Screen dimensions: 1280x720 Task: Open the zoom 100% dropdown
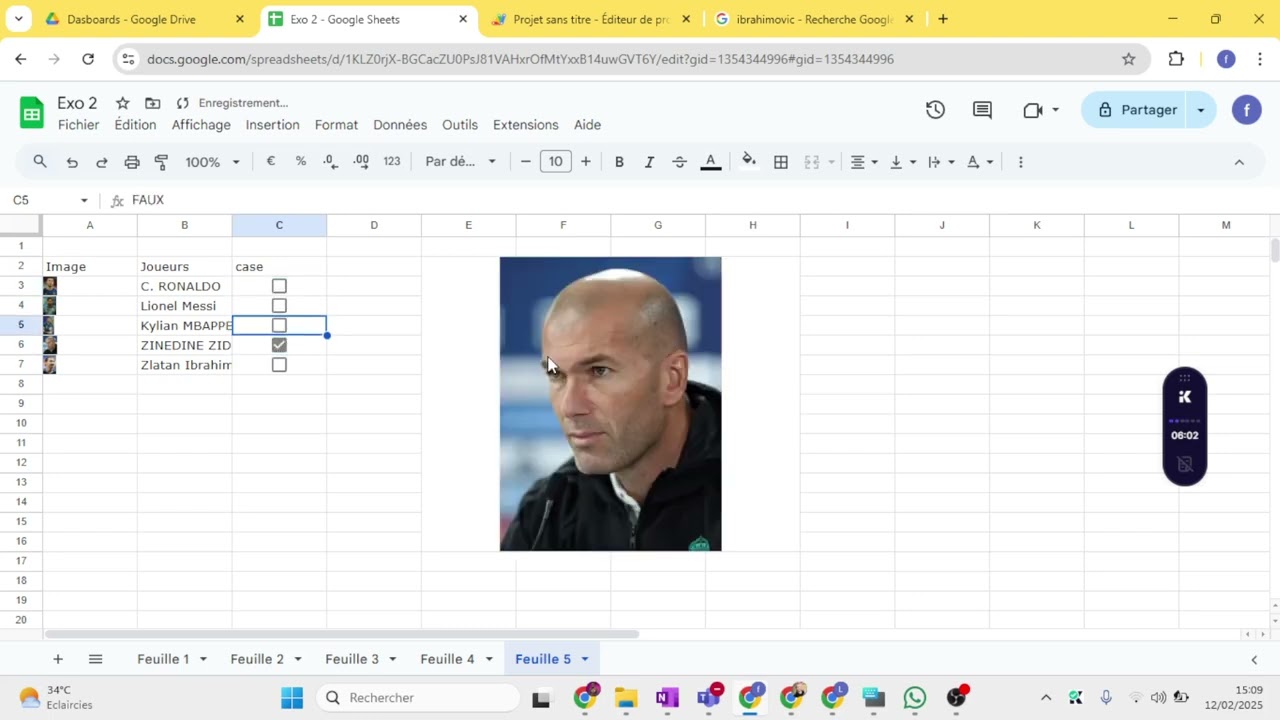pos(213,162)
